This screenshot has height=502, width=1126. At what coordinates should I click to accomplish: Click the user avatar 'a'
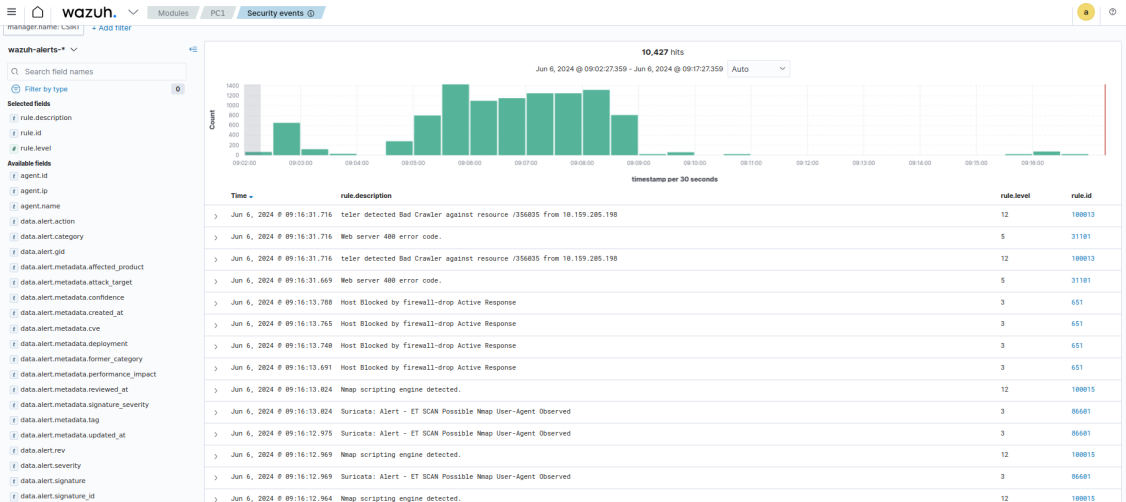(x=1086, y=12)
